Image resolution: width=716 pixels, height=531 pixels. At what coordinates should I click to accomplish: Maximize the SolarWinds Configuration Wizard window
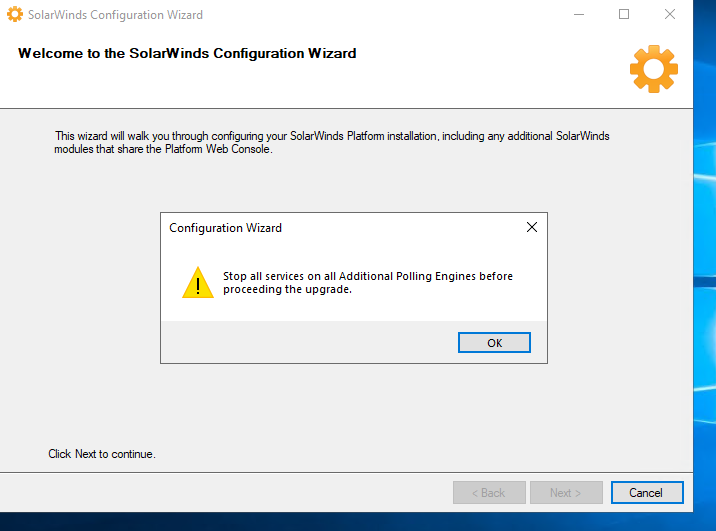(x=624, y=15)
